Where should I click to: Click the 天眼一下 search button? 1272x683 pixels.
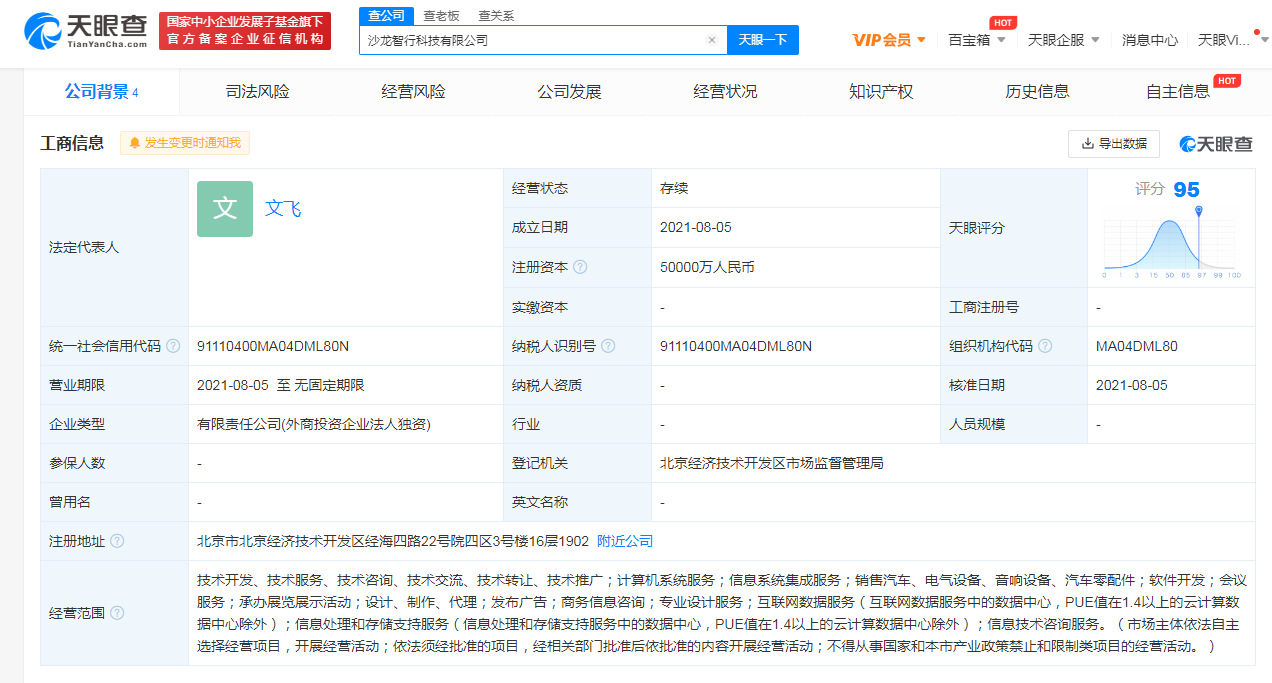coord(762,39)
